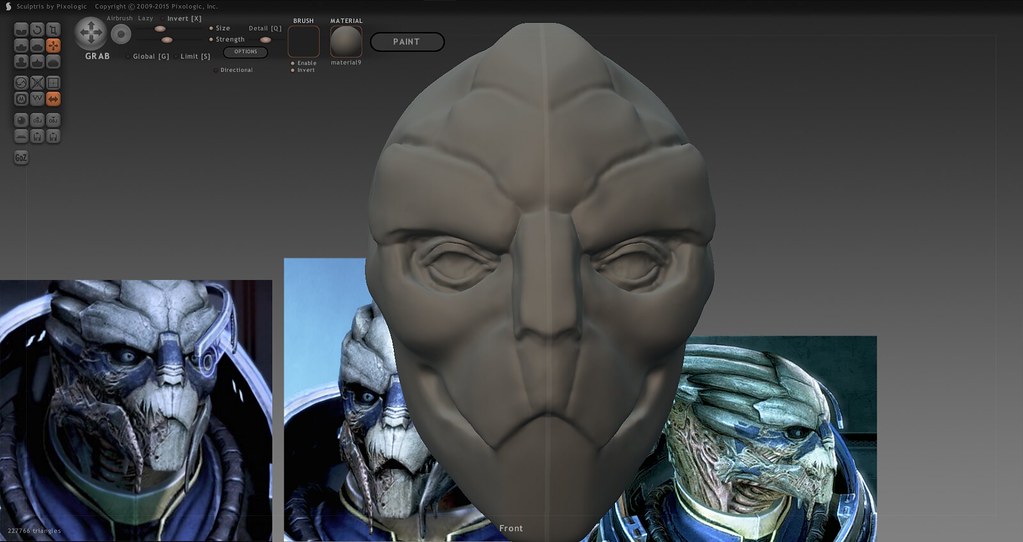This screenshot has width=1023, height=542.
Task: Select the Rotate tool
Action: (37, 29)
